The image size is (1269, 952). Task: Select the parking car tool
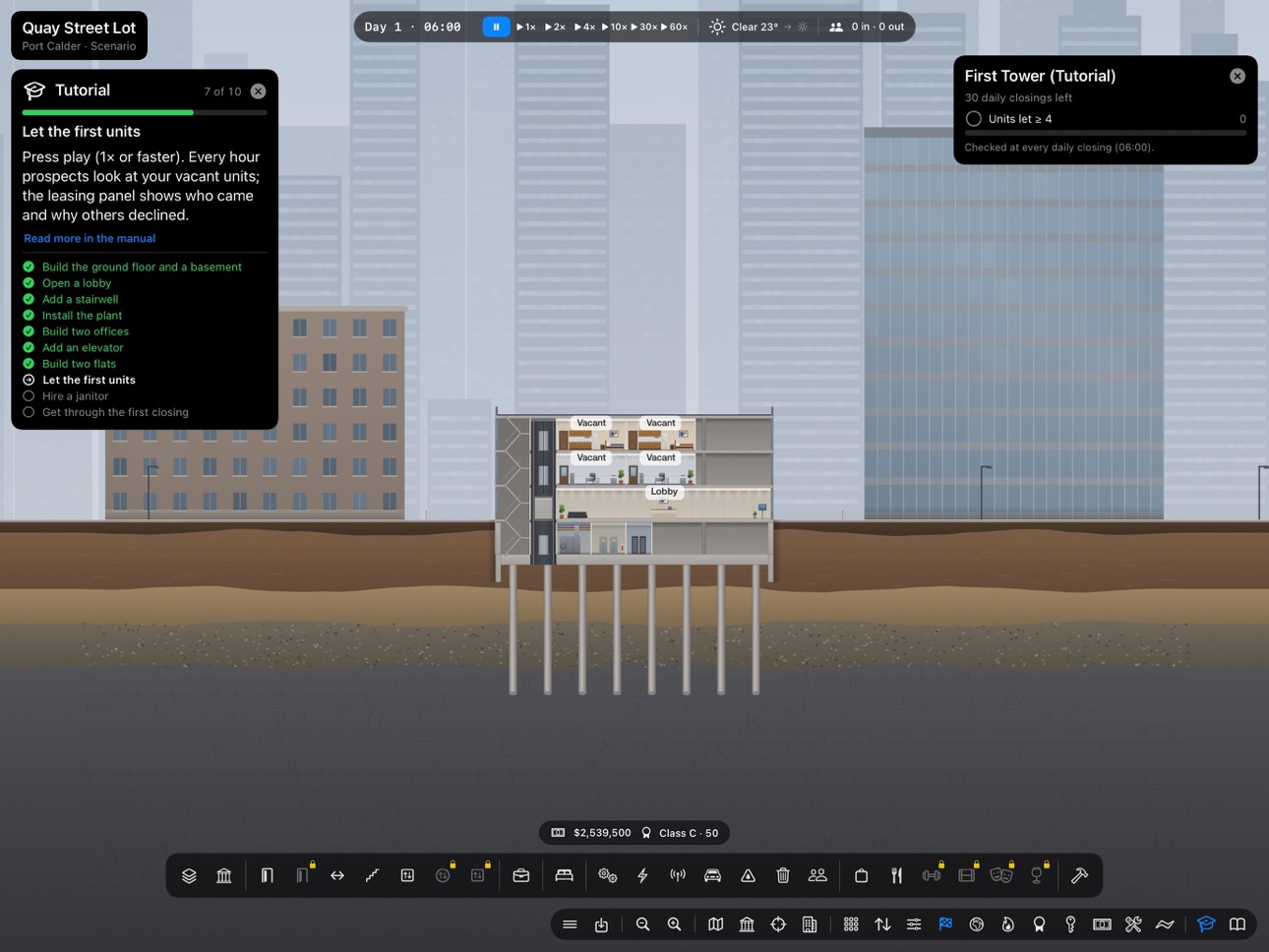pyautogui.click(x=712, y=875)
